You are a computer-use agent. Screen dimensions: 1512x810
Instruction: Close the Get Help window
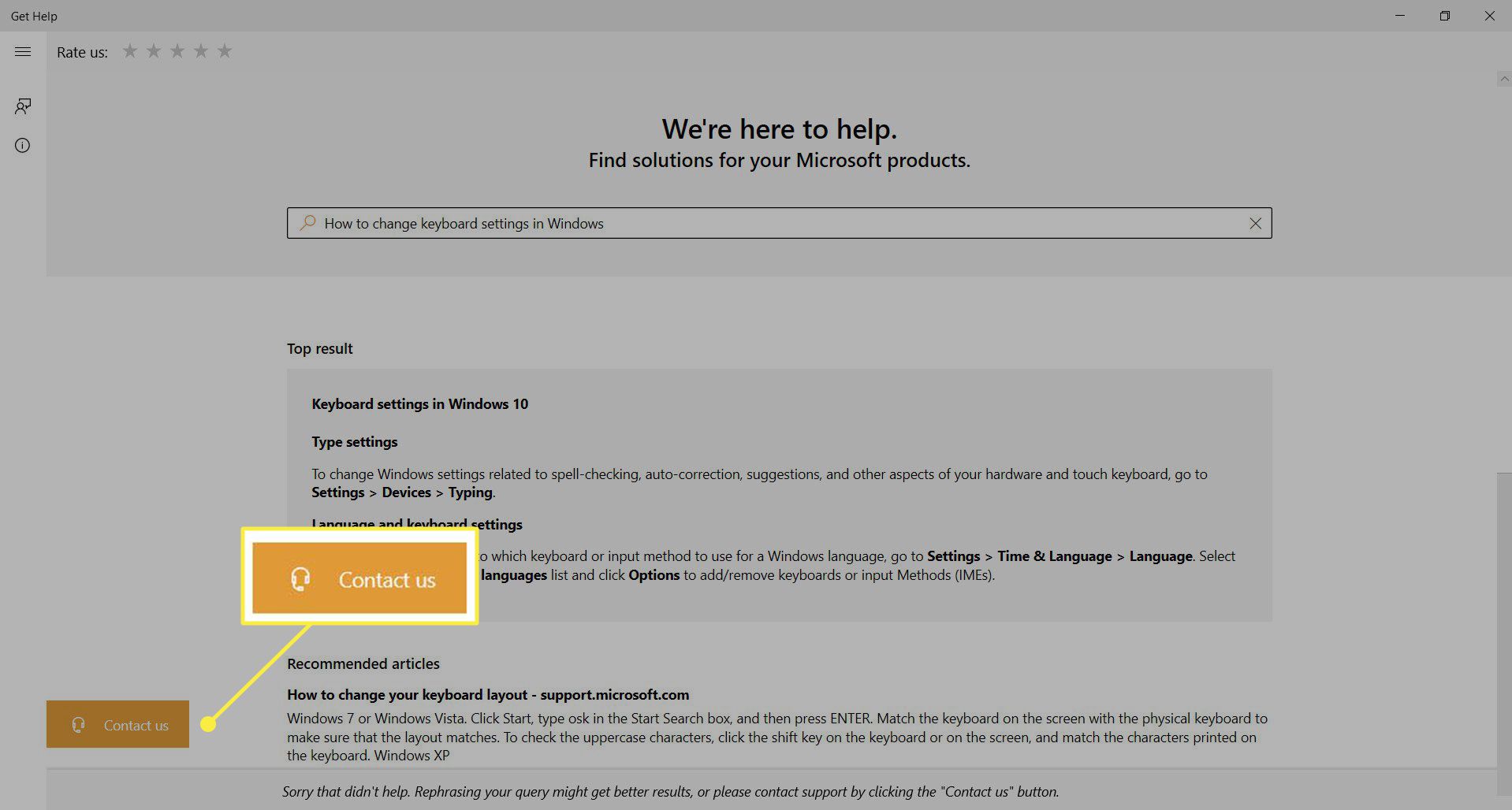[1489, 16]
